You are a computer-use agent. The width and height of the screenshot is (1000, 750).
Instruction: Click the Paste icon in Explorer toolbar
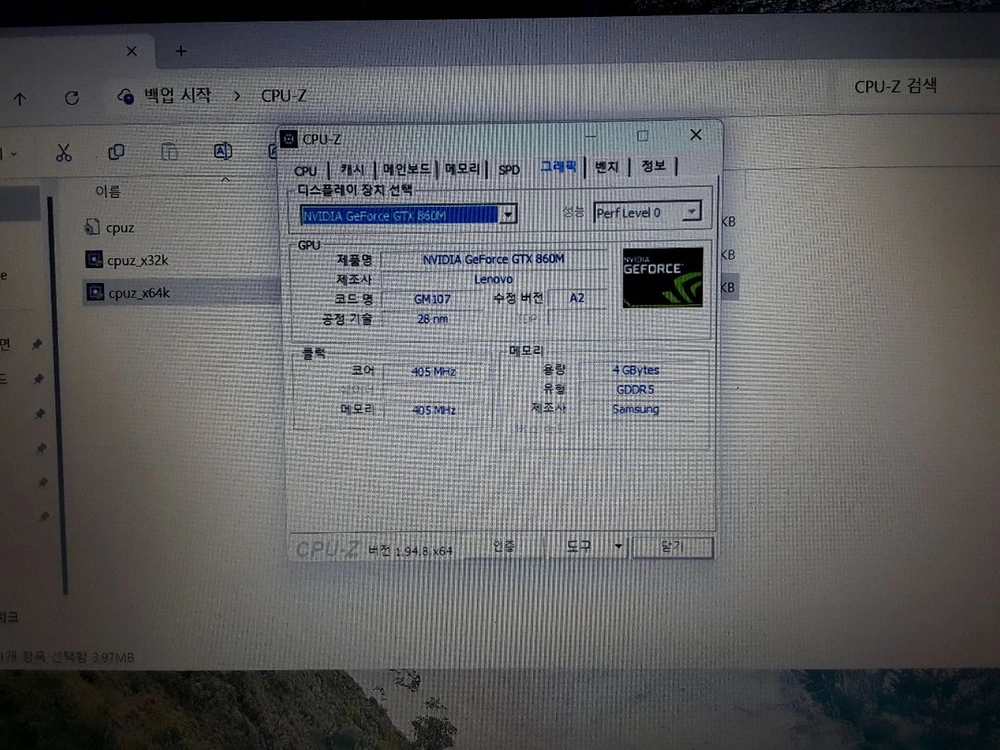tap(169, 151)
